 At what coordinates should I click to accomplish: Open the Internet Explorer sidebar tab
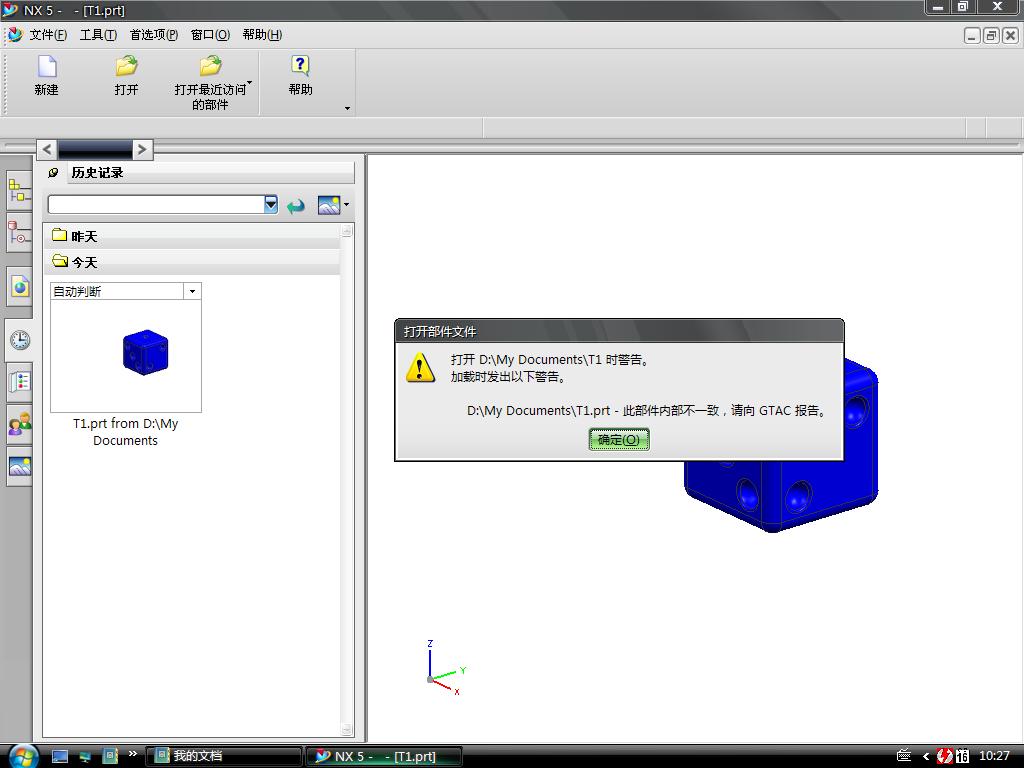(x=20, y=286)
